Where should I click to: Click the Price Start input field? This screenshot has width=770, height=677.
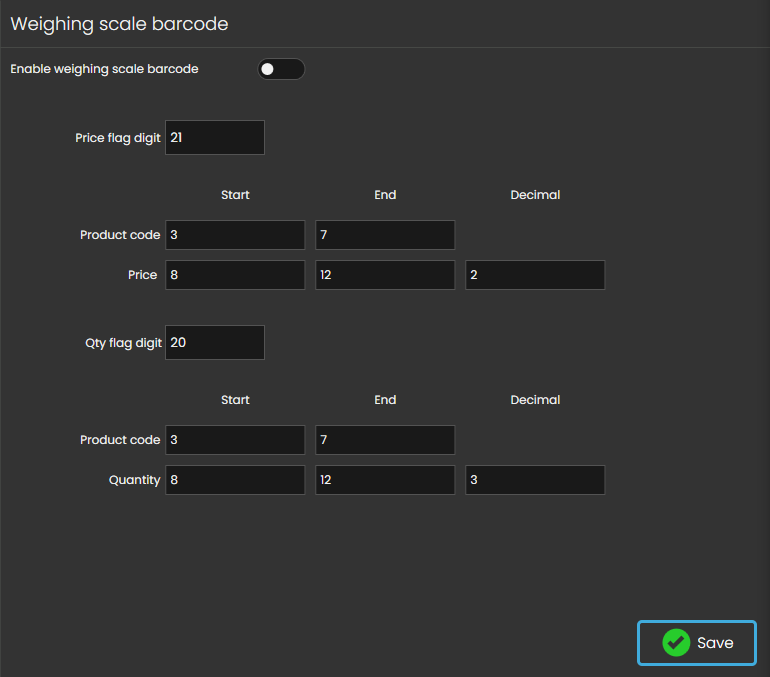[x=235, y=275]
